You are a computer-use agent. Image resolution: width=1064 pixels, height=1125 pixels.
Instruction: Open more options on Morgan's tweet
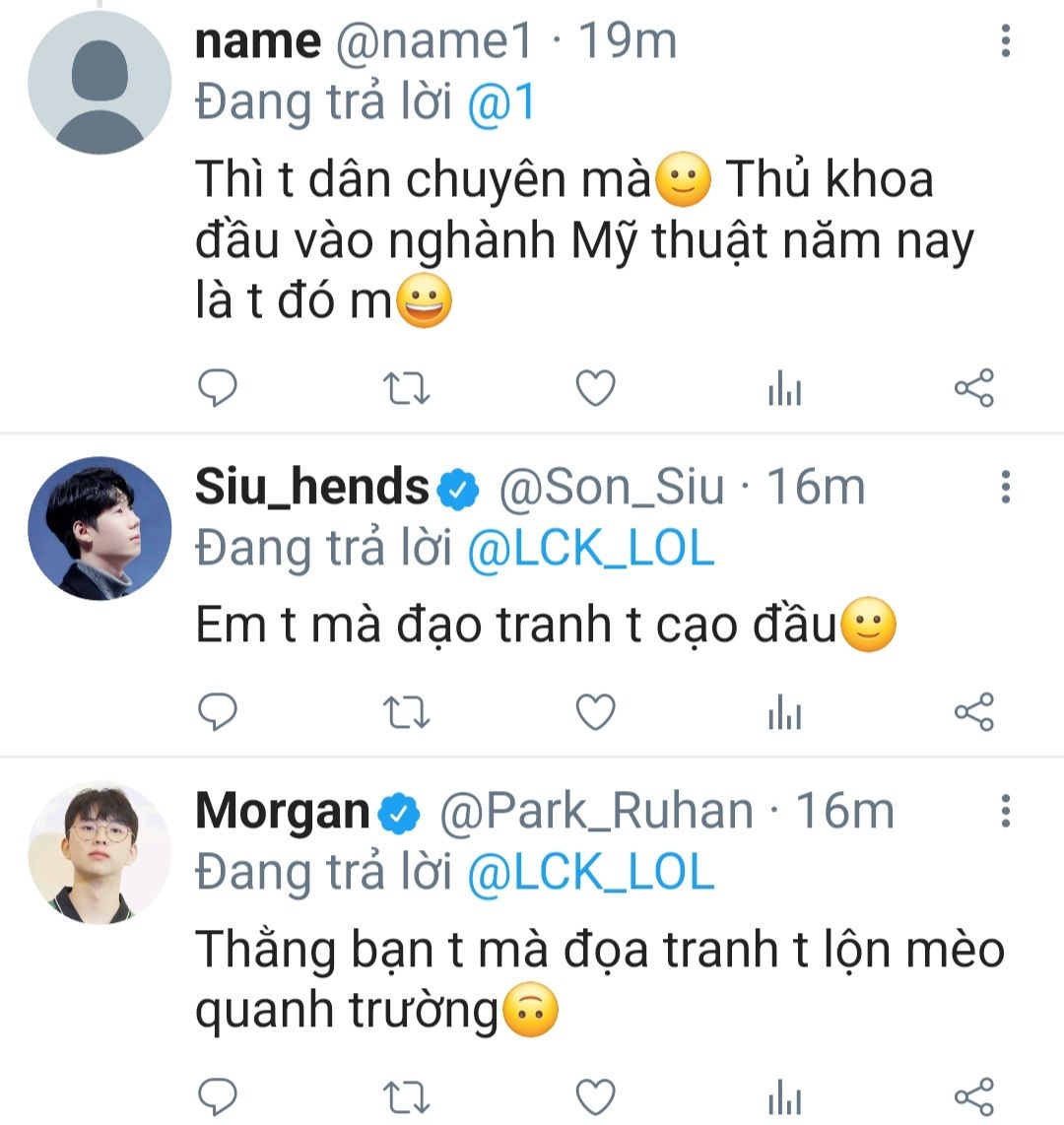coord(1005,811)
